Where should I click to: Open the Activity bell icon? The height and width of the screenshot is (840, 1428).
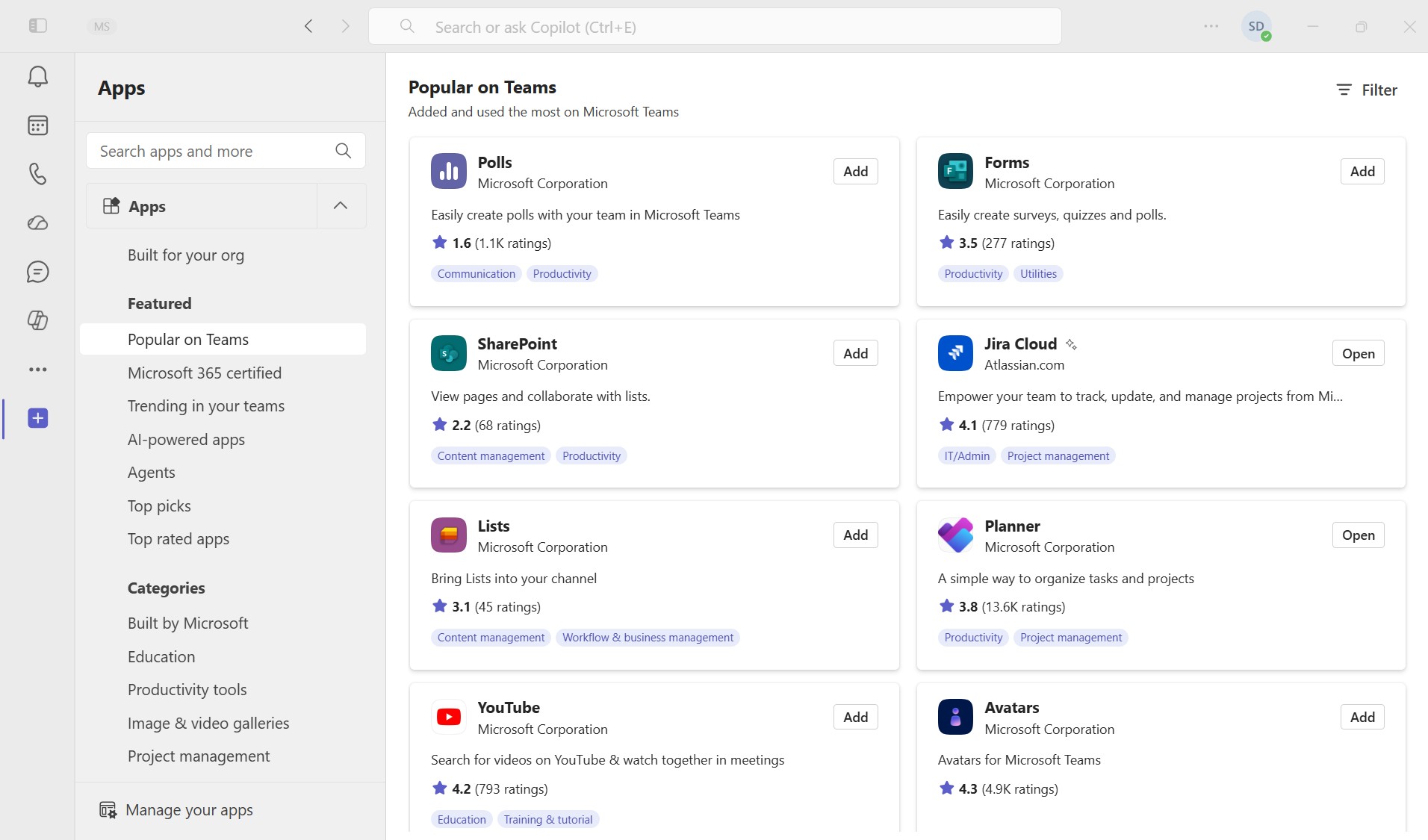click(x=37, y=76)
